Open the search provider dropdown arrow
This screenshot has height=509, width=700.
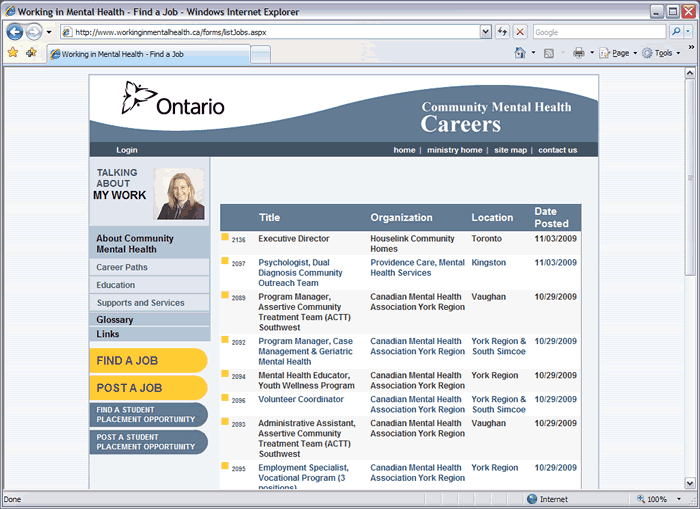[x=688, y=32]
